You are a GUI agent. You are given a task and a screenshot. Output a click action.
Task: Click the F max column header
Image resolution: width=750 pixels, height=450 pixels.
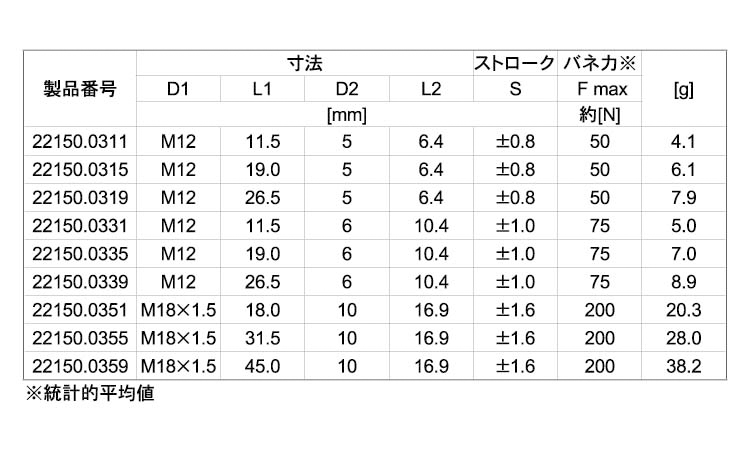600,89
